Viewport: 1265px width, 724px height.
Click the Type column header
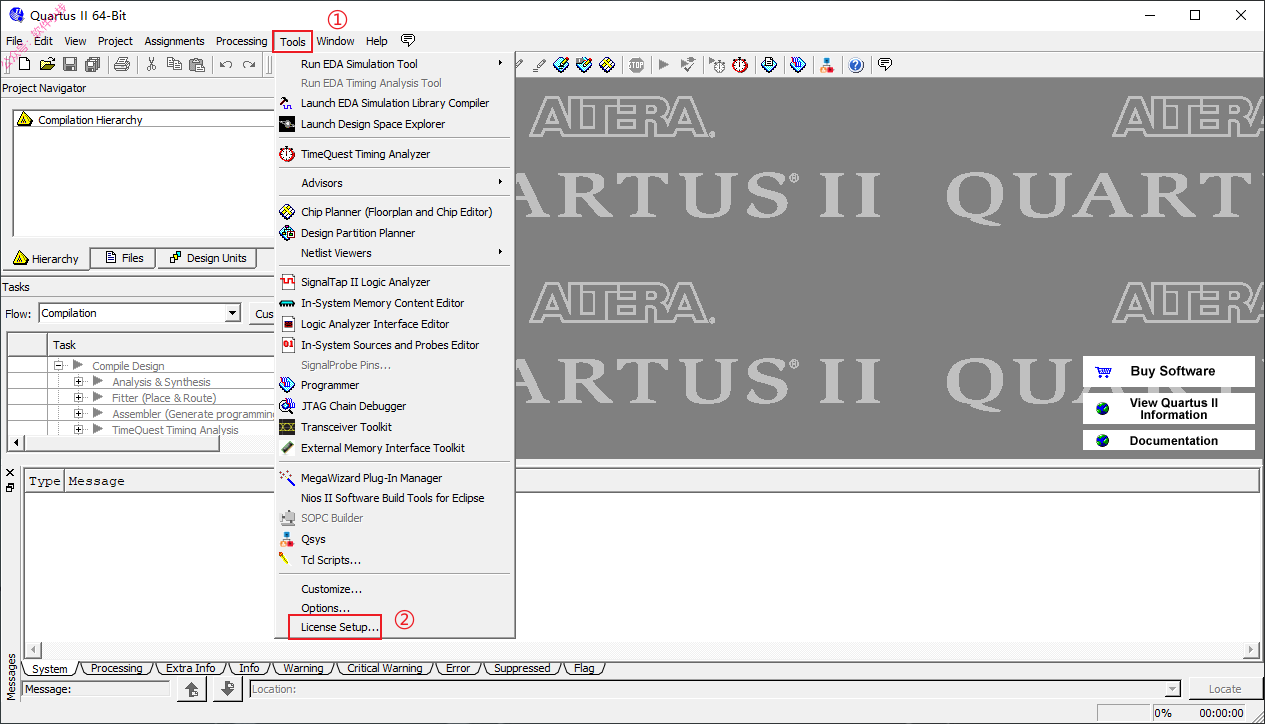tap(44, 481)
